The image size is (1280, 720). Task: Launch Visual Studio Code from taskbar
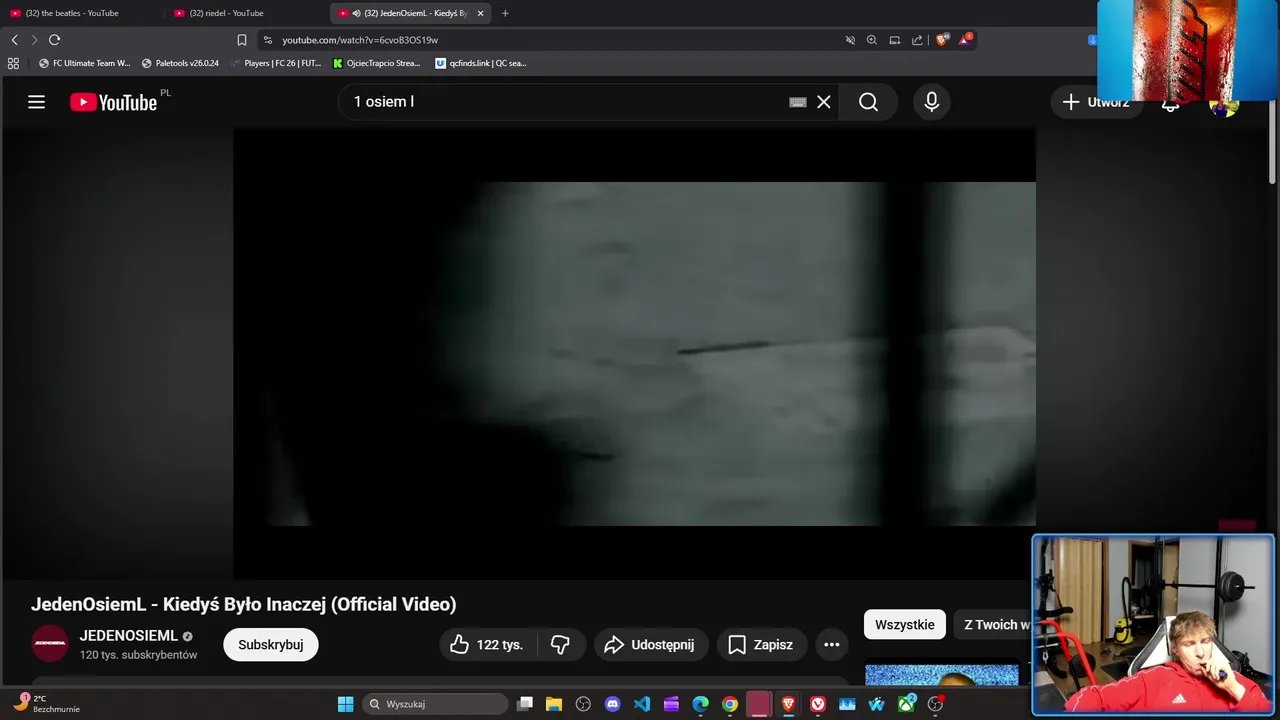pyautogui.click(x=642, y=704)
